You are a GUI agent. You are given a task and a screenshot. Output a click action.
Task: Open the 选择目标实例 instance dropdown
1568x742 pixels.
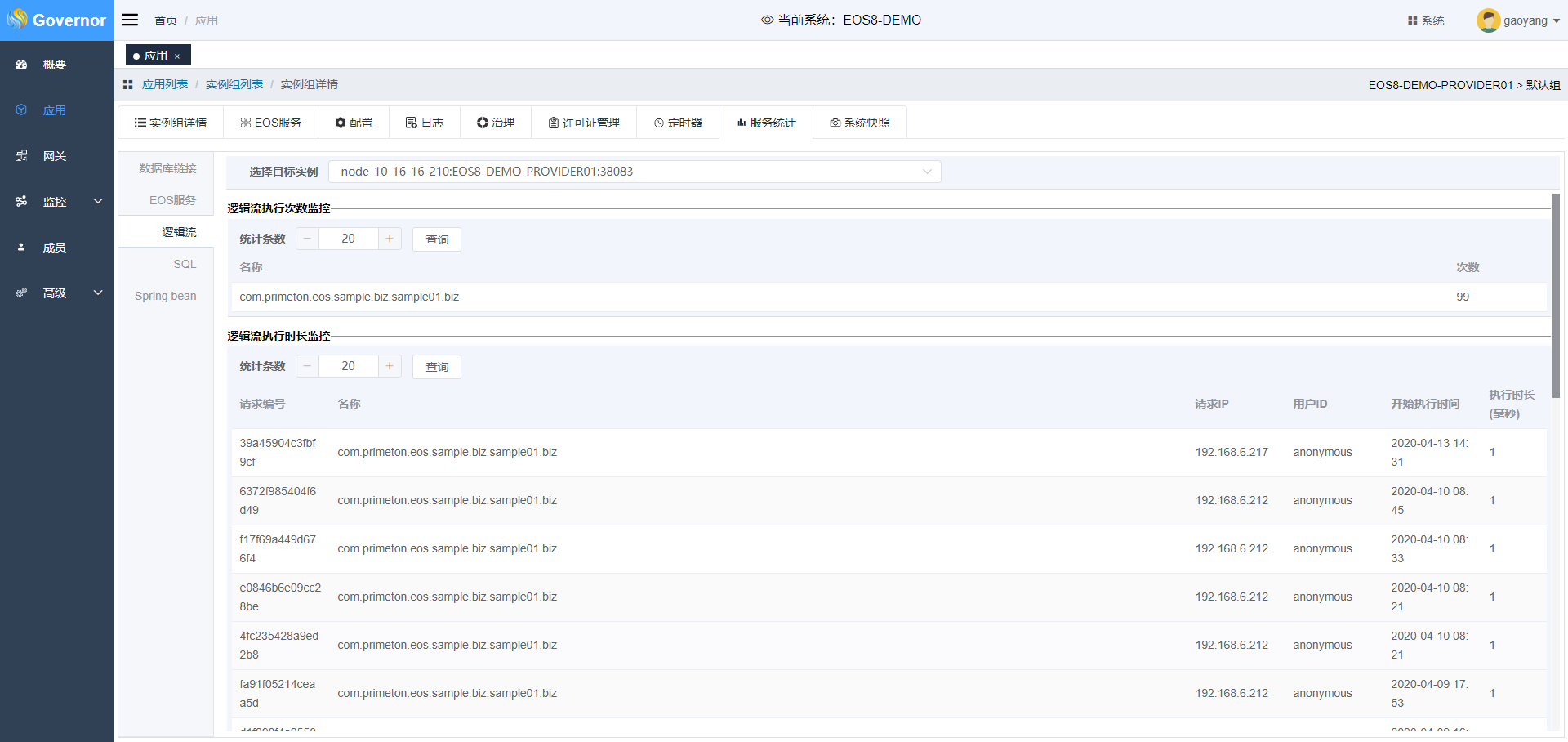tap(635, 172)
